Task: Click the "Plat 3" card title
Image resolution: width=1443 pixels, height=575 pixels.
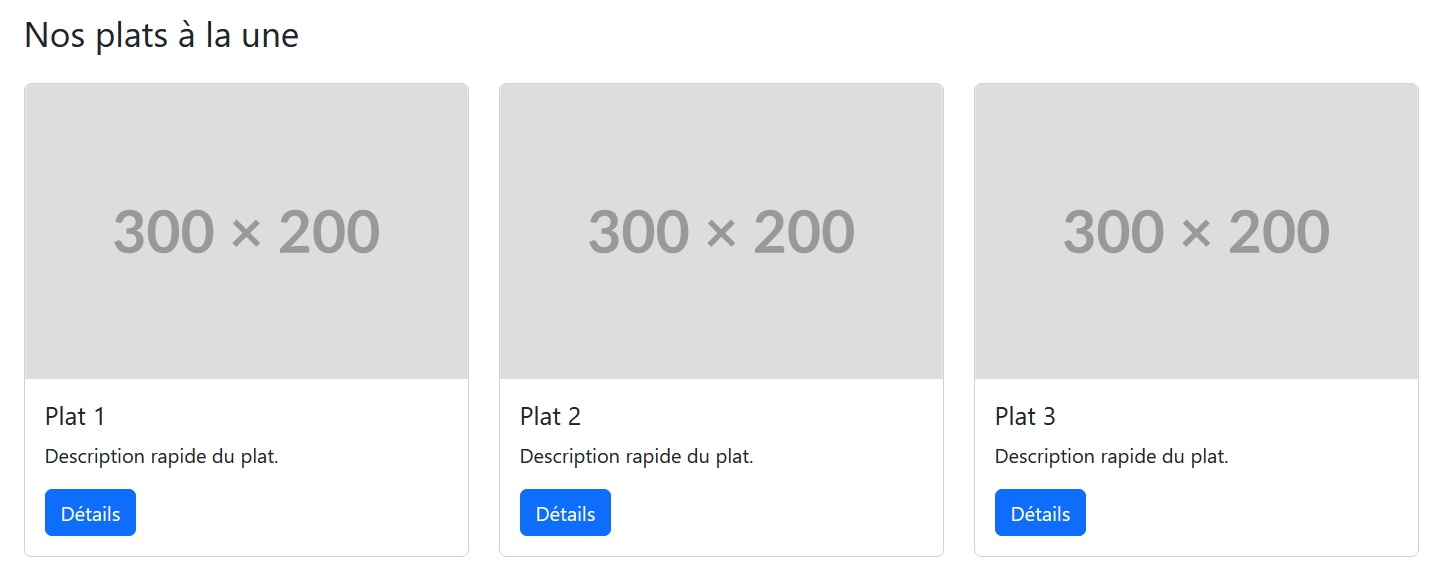Action: 1025,416
